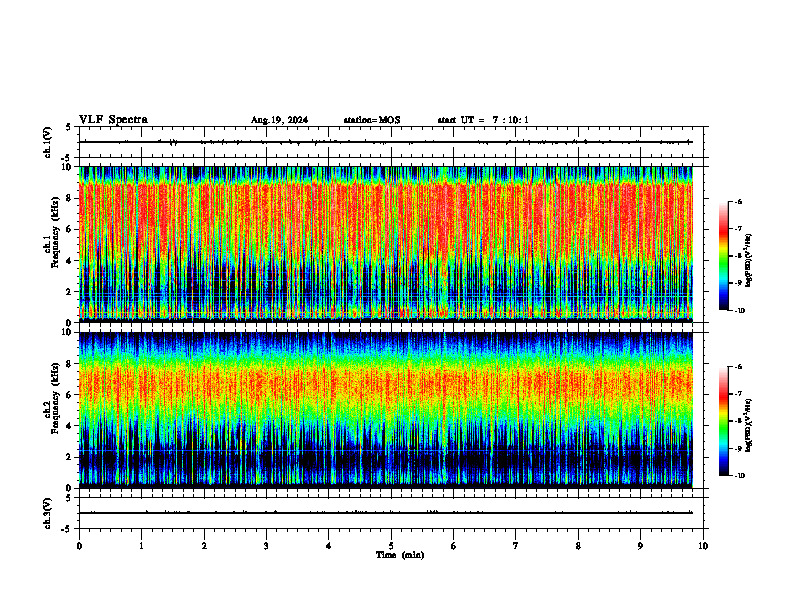Click the "5" tick on ch.1(V) axis

point(69,127)
